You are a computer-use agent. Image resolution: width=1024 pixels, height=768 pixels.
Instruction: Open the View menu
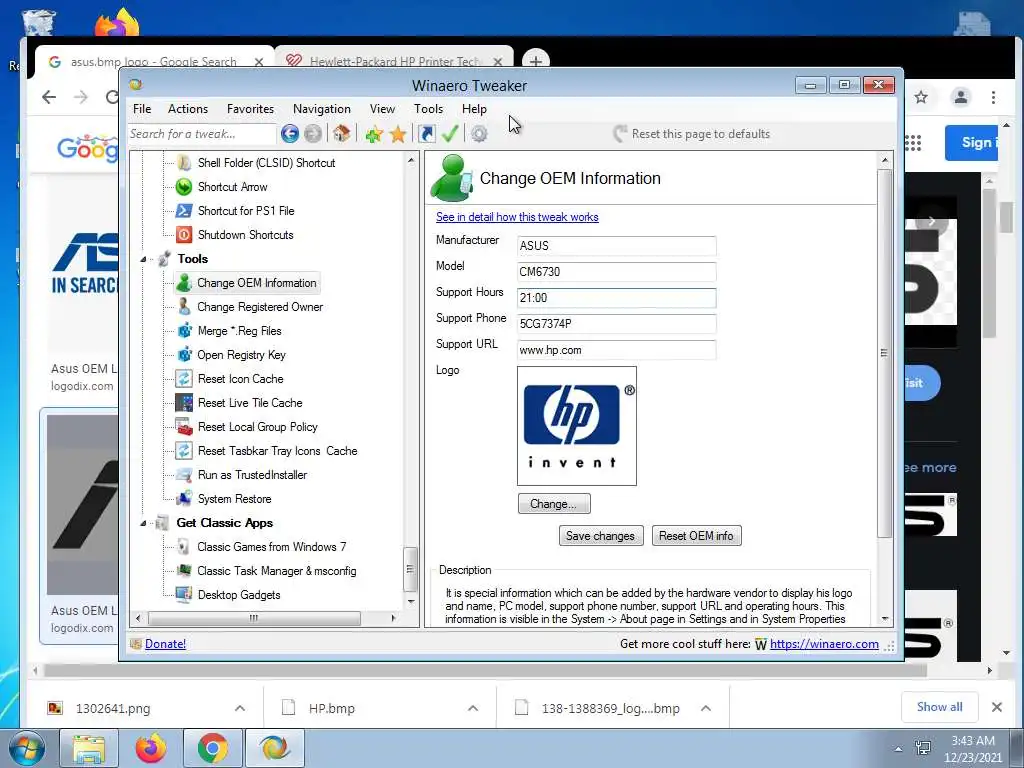coord(382,109)
